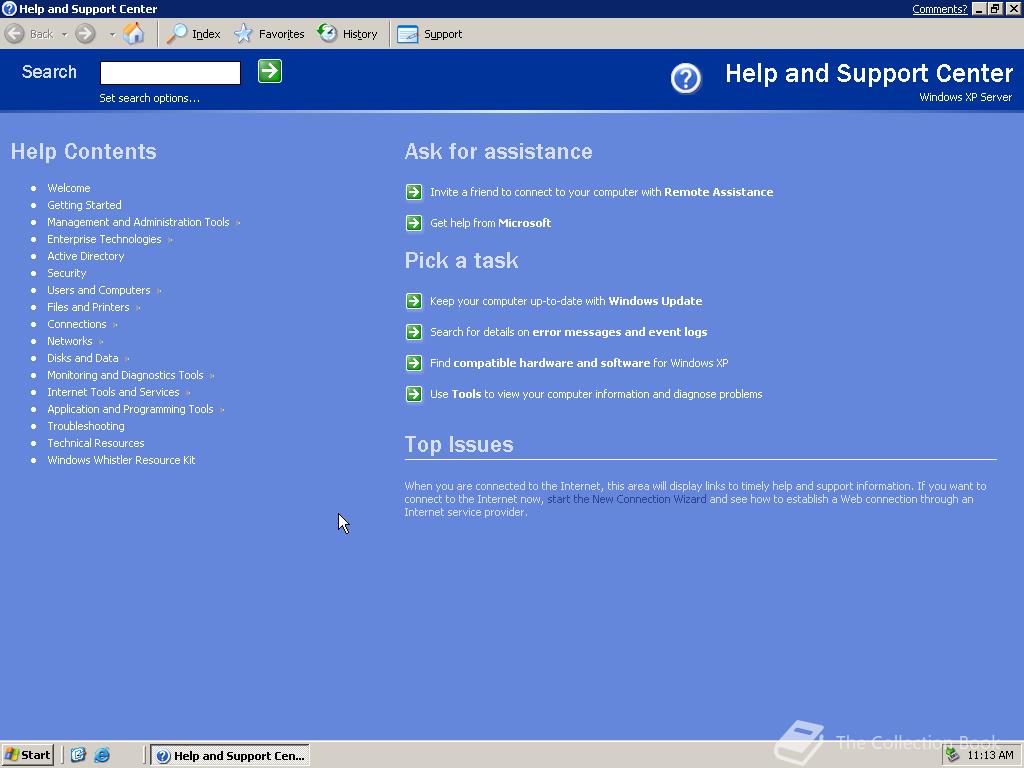
Task: Click the Support notepad icon
Action: (408, 34)
